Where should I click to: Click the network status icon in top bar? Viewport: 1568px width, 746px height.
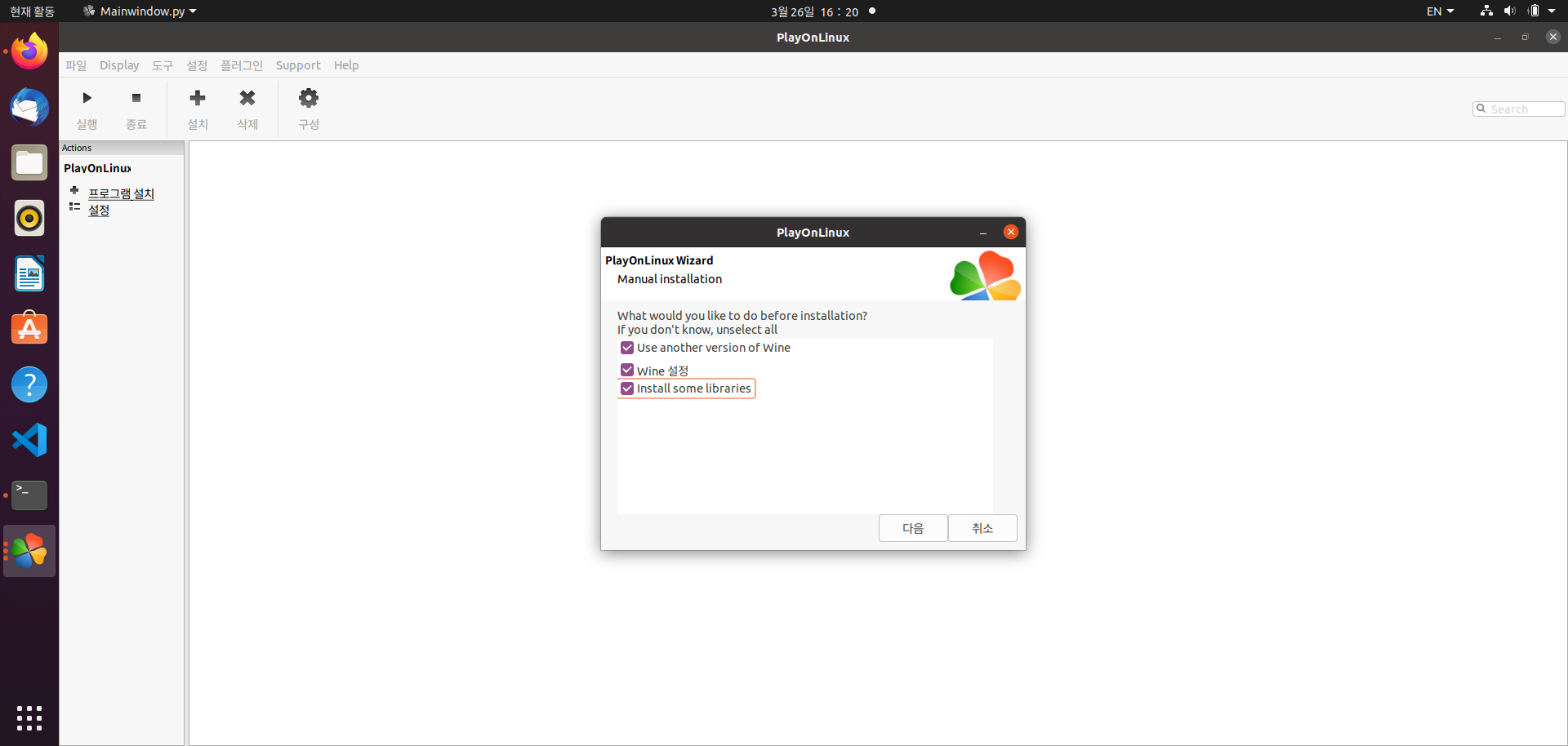[x=1486, y=11]
